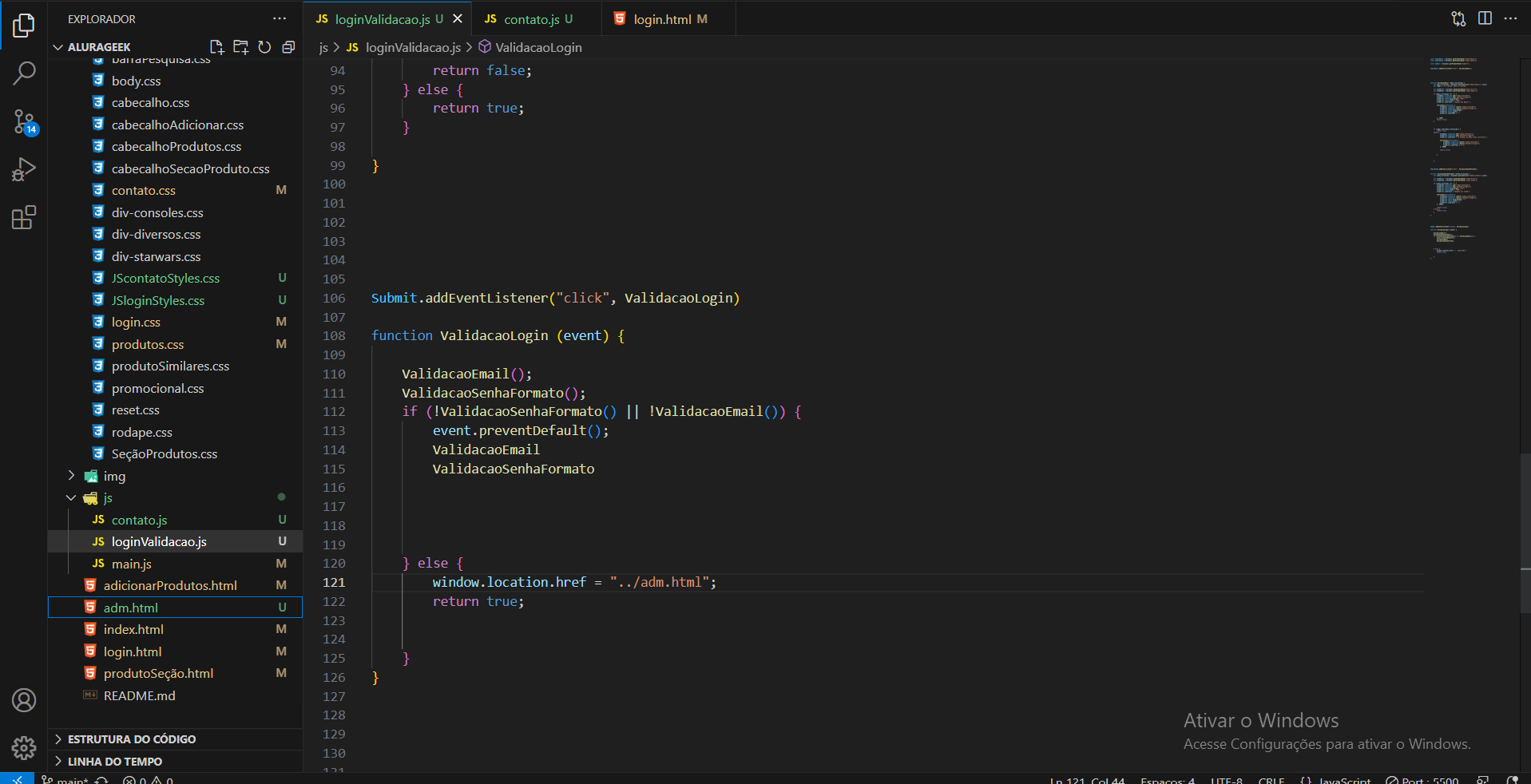Open Explorer views and more actions ellipsis
Viewport: 1531px width, 784px height.
[x=279, y=18]
